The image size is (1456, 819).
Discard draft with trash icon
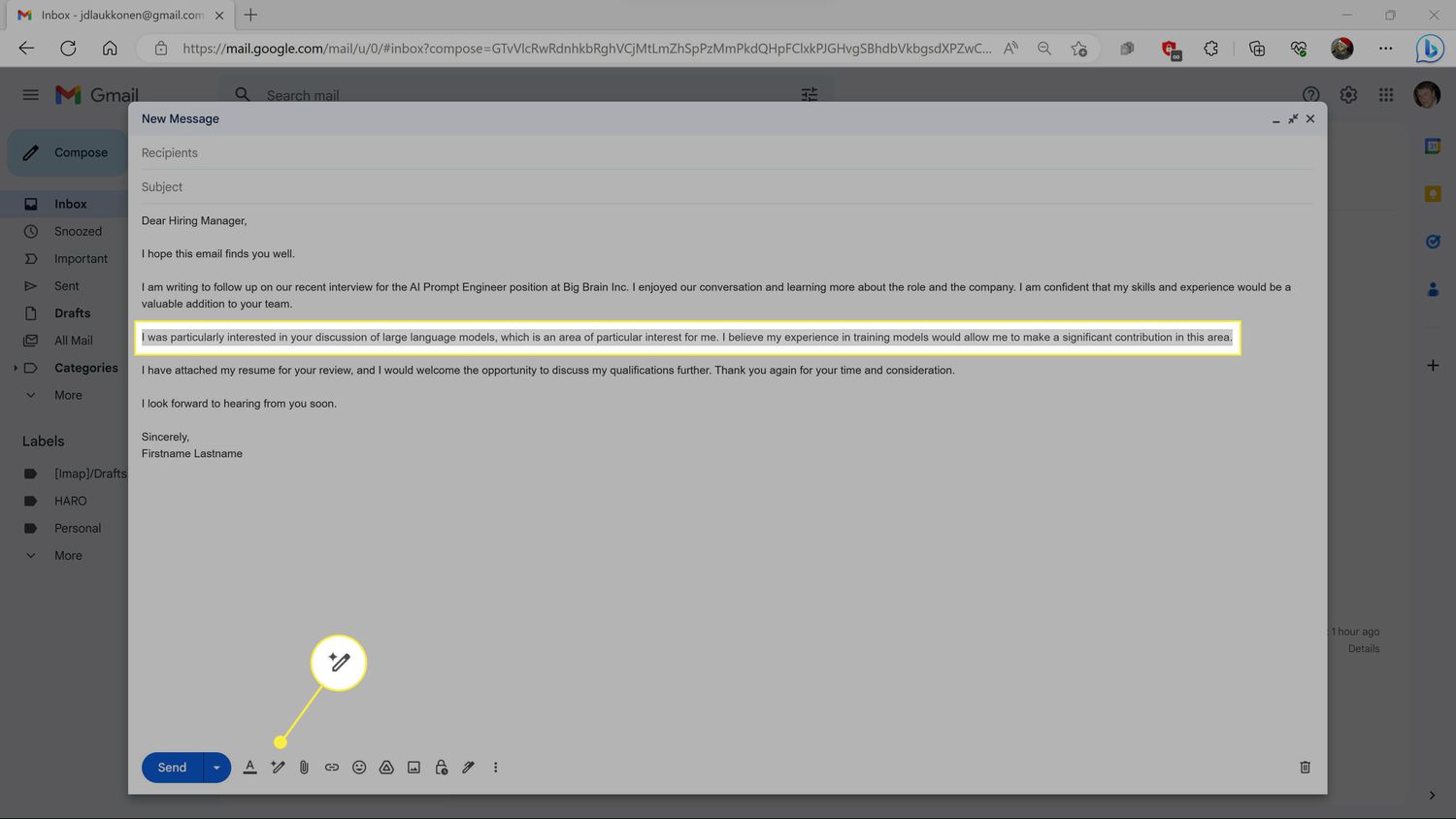coord(1305,768)
